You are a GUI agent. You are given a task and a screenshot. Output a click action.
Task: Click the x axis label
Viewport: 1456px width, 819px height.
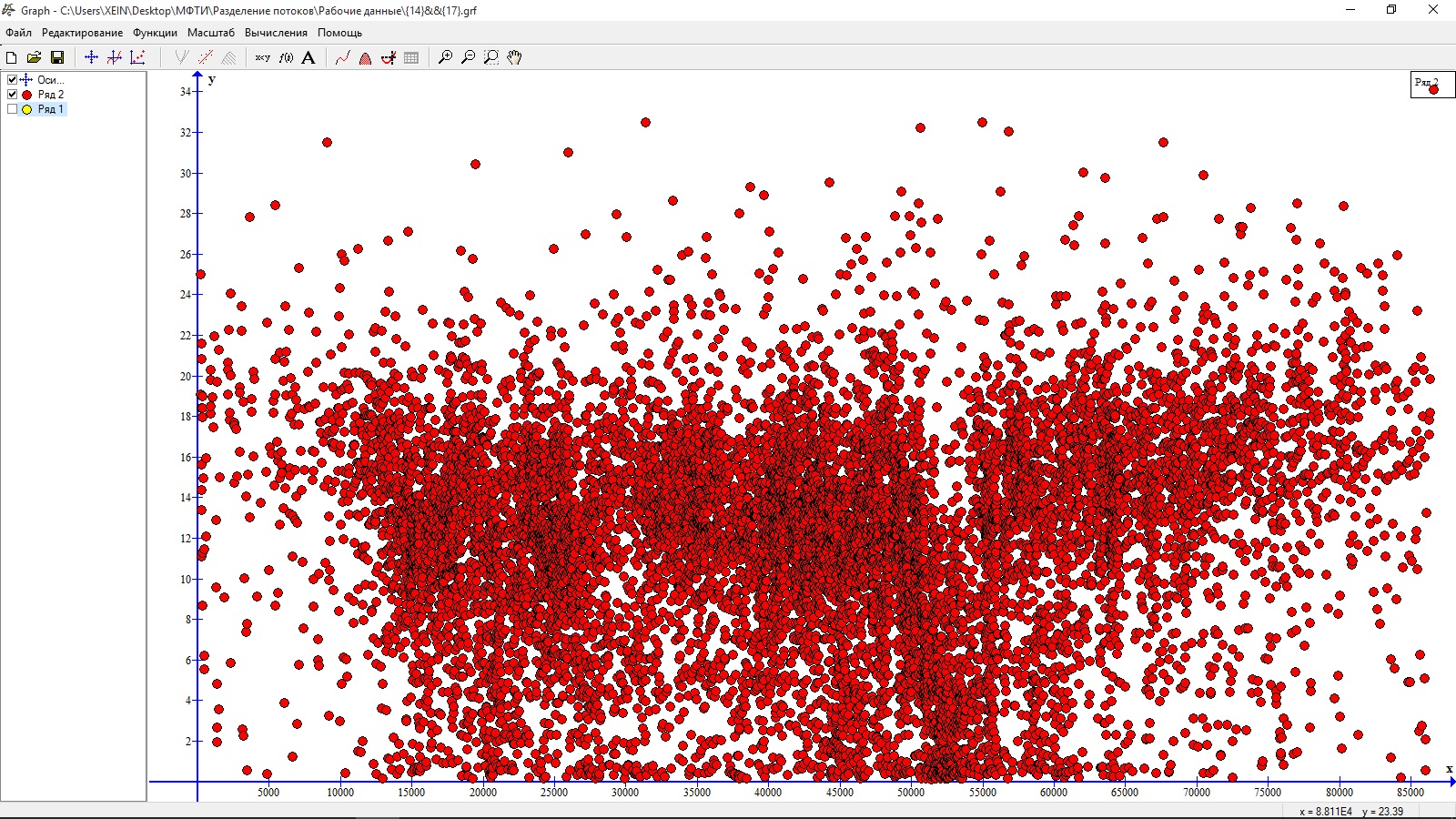click(x=1449, y=769)
